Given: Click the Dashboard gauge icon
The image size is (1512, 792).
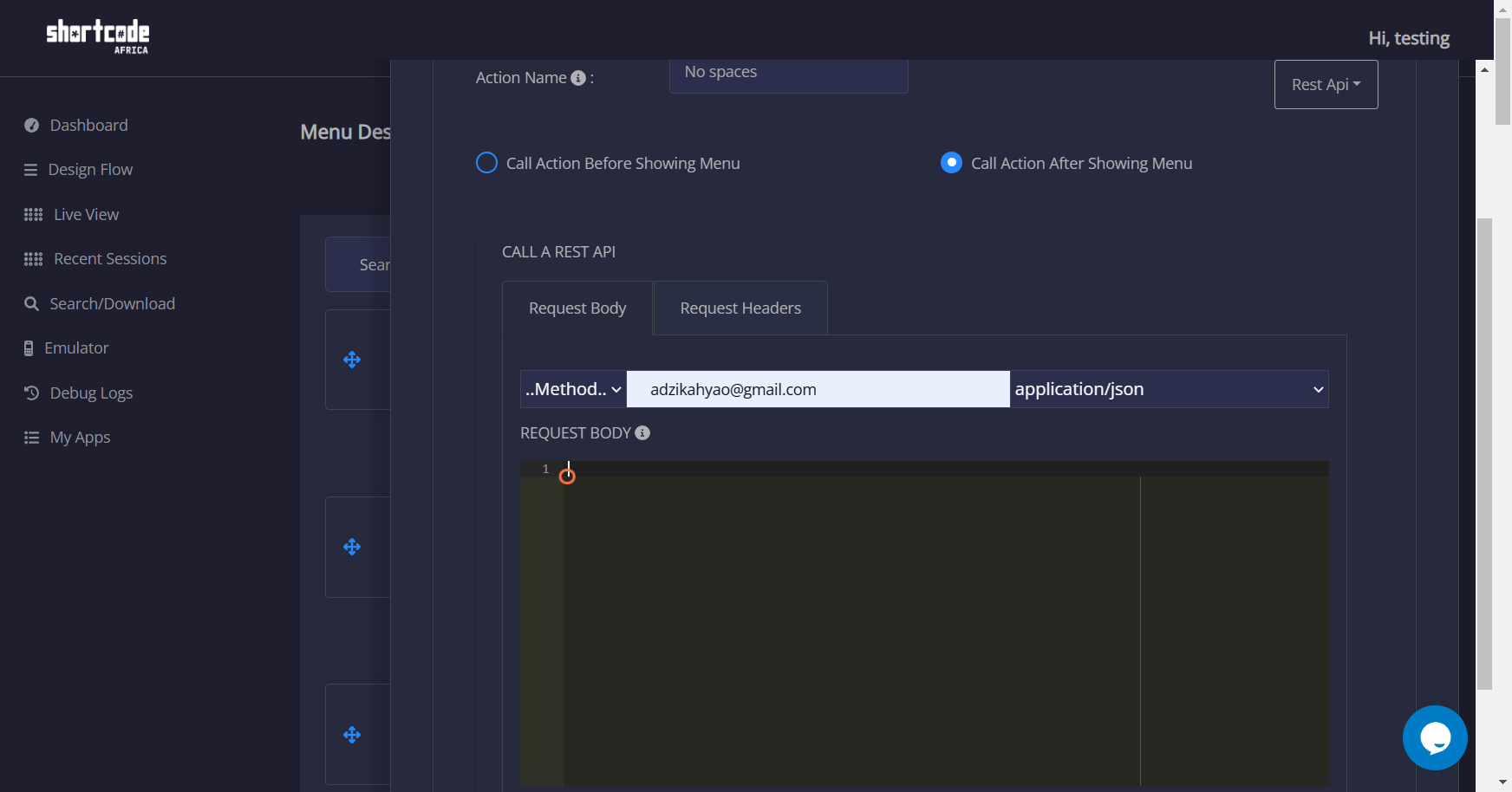Looking at the screenshot, I should [x=31, y=126].
